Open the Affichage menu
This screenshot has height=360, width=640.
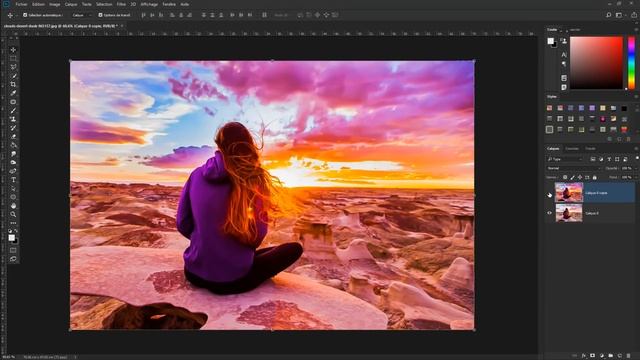click(x=149, y=4)
